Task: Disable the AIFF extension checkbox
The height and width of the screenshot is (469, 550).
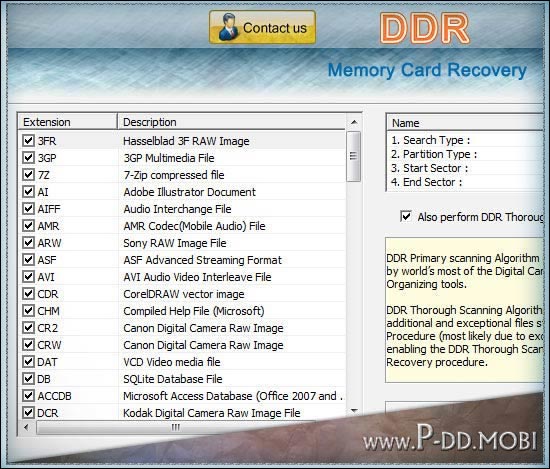Action: point(28,209)
